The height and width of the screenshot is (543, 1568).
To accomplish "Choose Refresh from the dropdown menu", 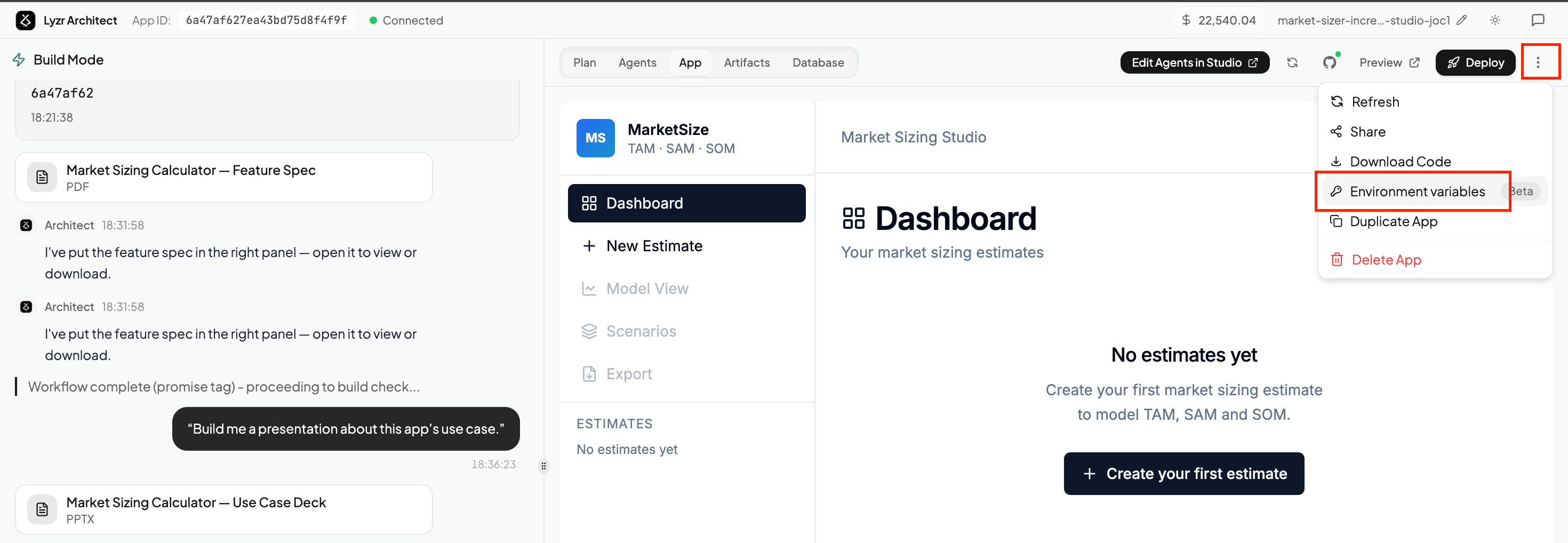I will pyautogui.click(x=1434, y=102).
